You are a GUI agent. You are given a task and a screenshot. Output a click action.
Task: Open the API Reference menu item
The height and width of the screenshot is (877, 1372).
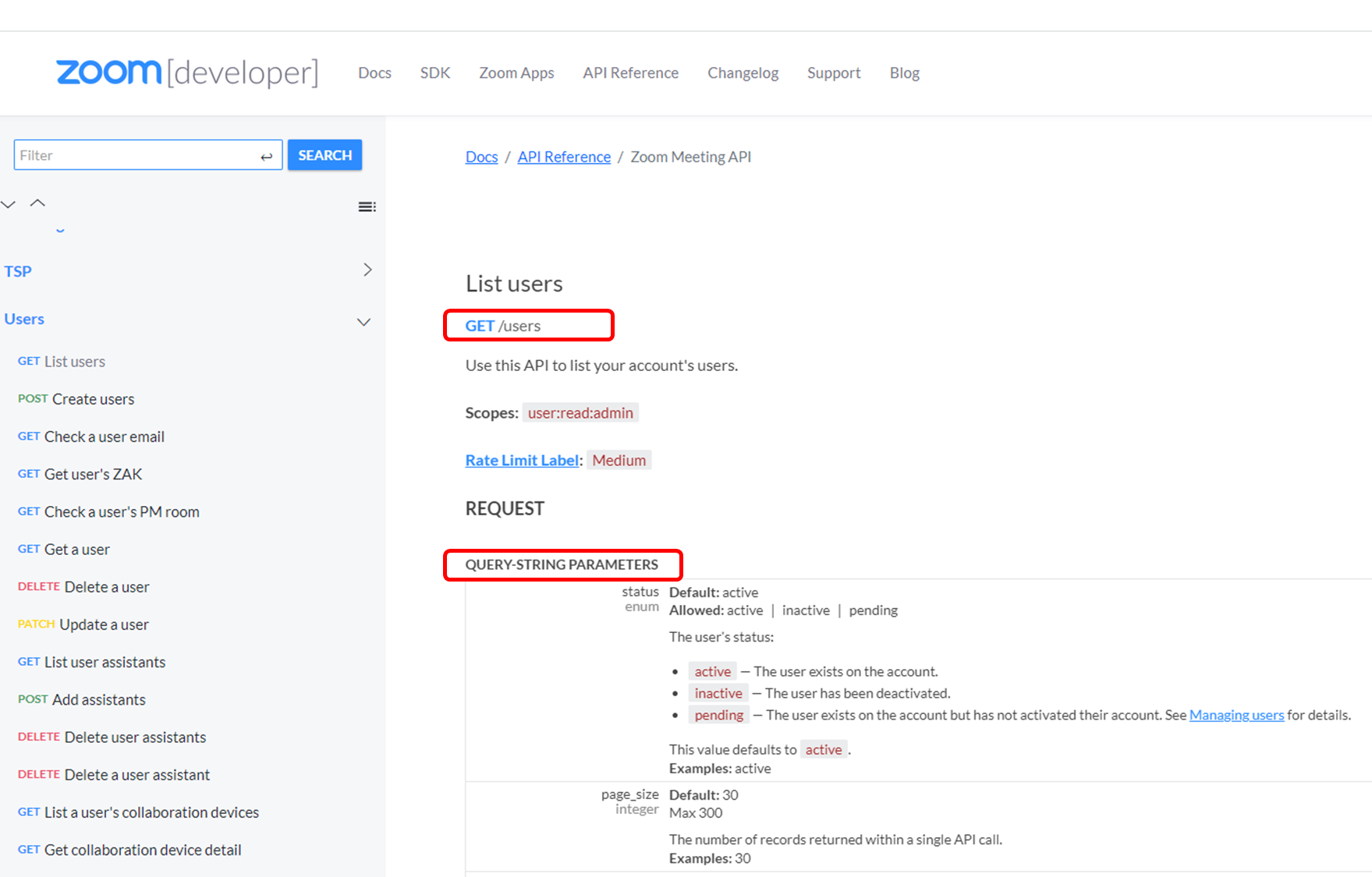[x=630, y=72]
